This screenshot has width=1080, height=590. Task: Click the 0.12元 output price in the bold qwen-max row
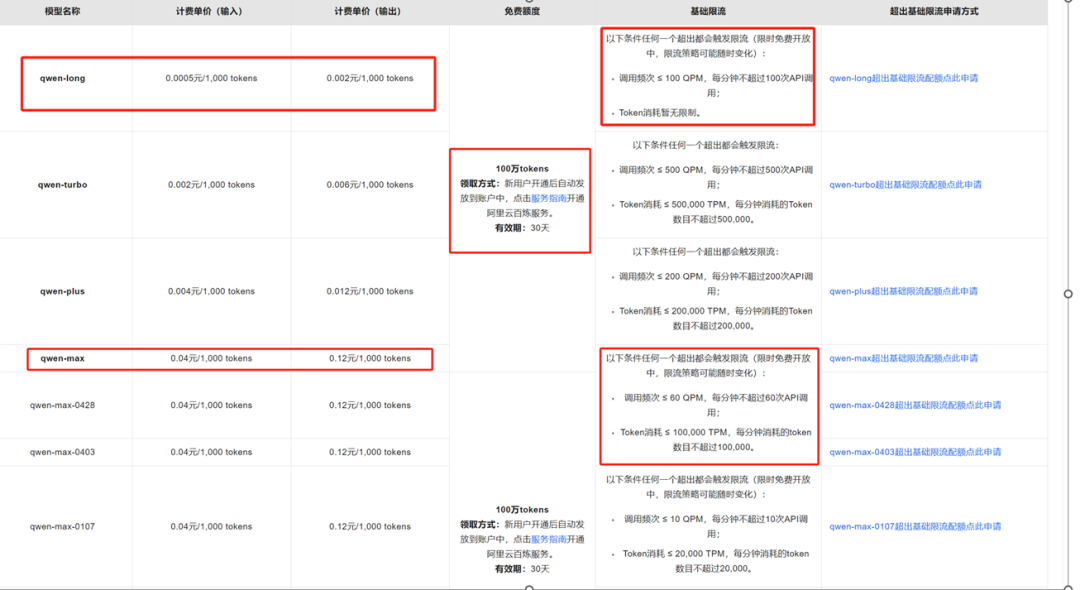pos(370,359)
